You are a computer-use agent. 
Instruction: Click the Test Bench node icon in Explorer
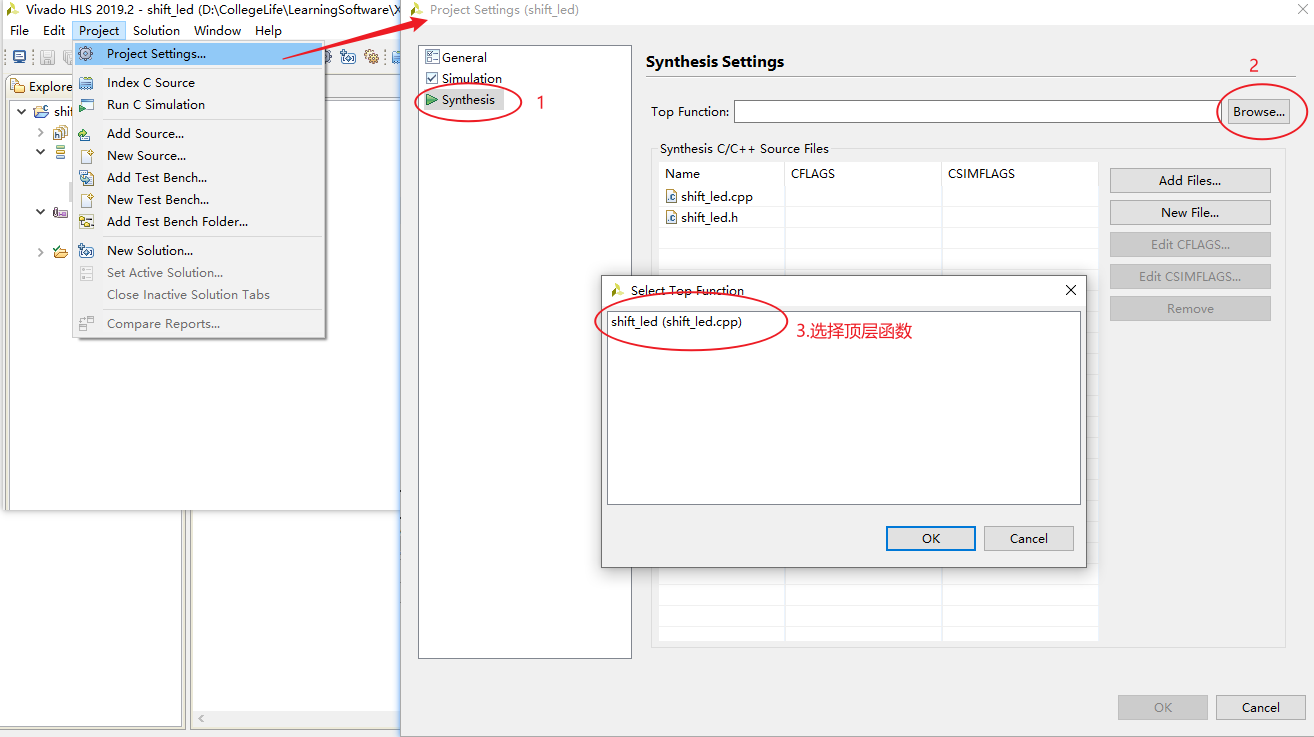[x=60, y=213]
